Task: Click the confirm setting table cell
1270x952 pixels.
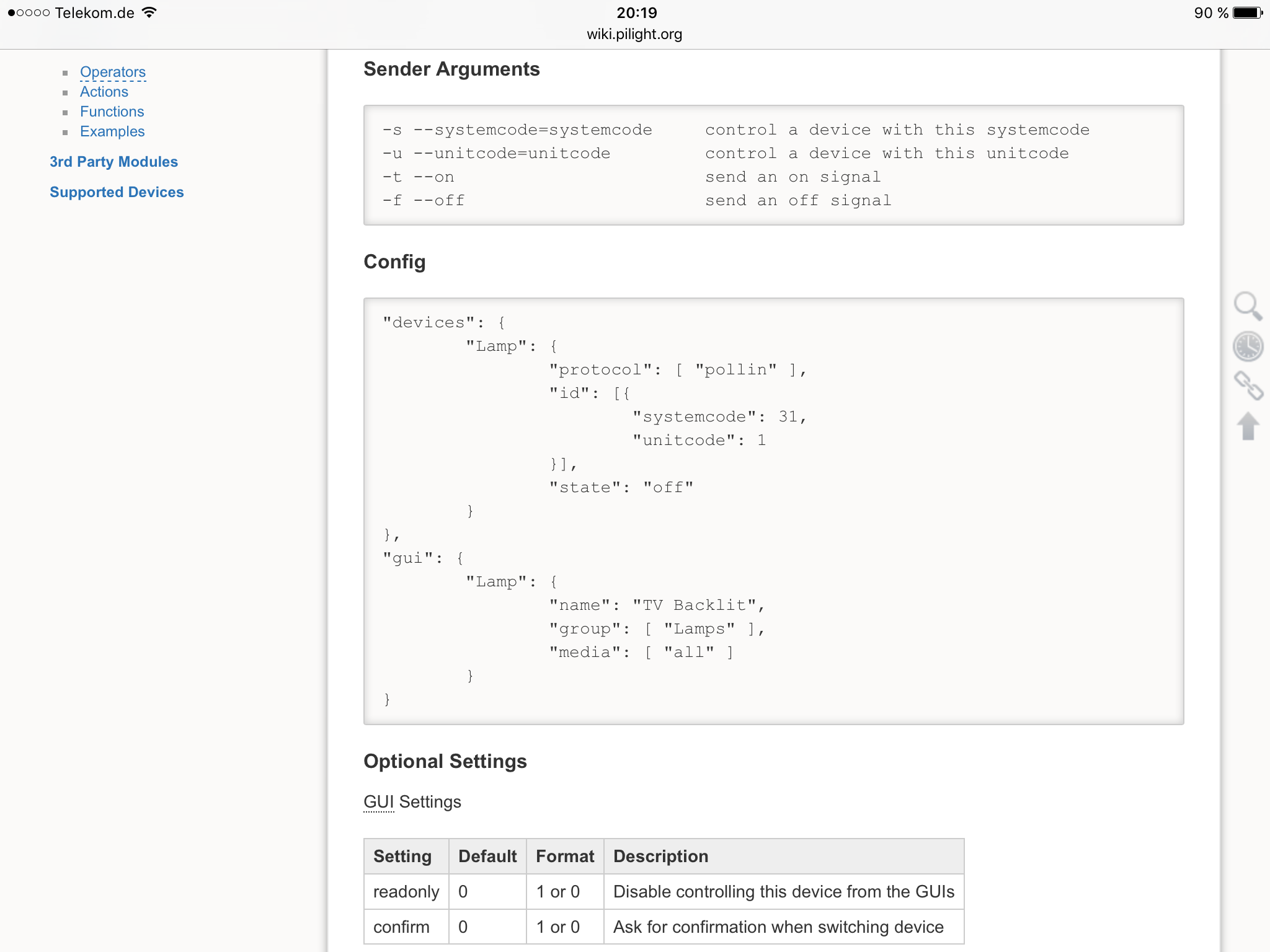Action: pyautogui.click(x=401, y=927)
